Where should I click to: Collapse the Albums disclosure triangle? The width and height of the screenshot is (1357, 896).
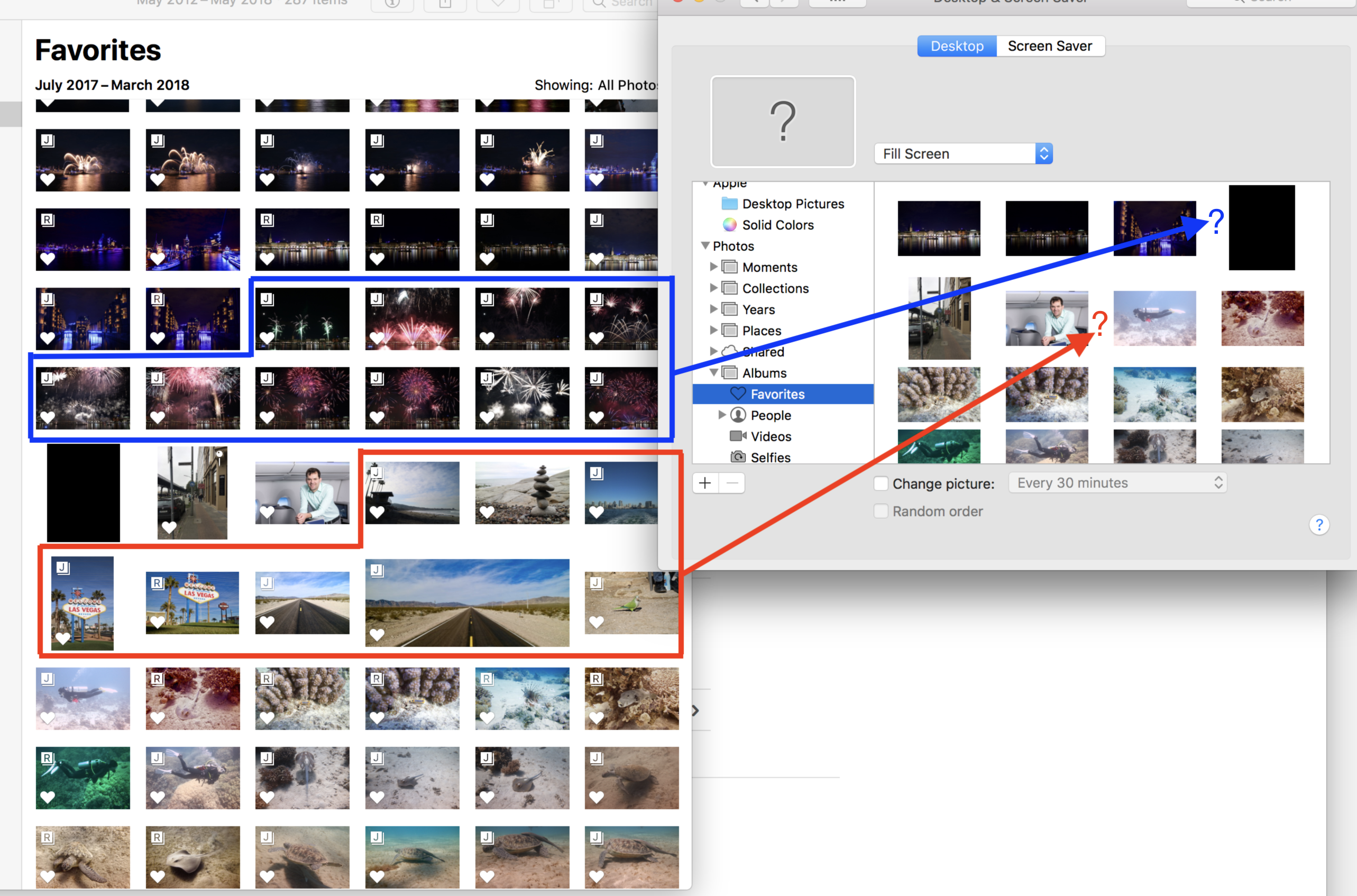tap(713, 372)
